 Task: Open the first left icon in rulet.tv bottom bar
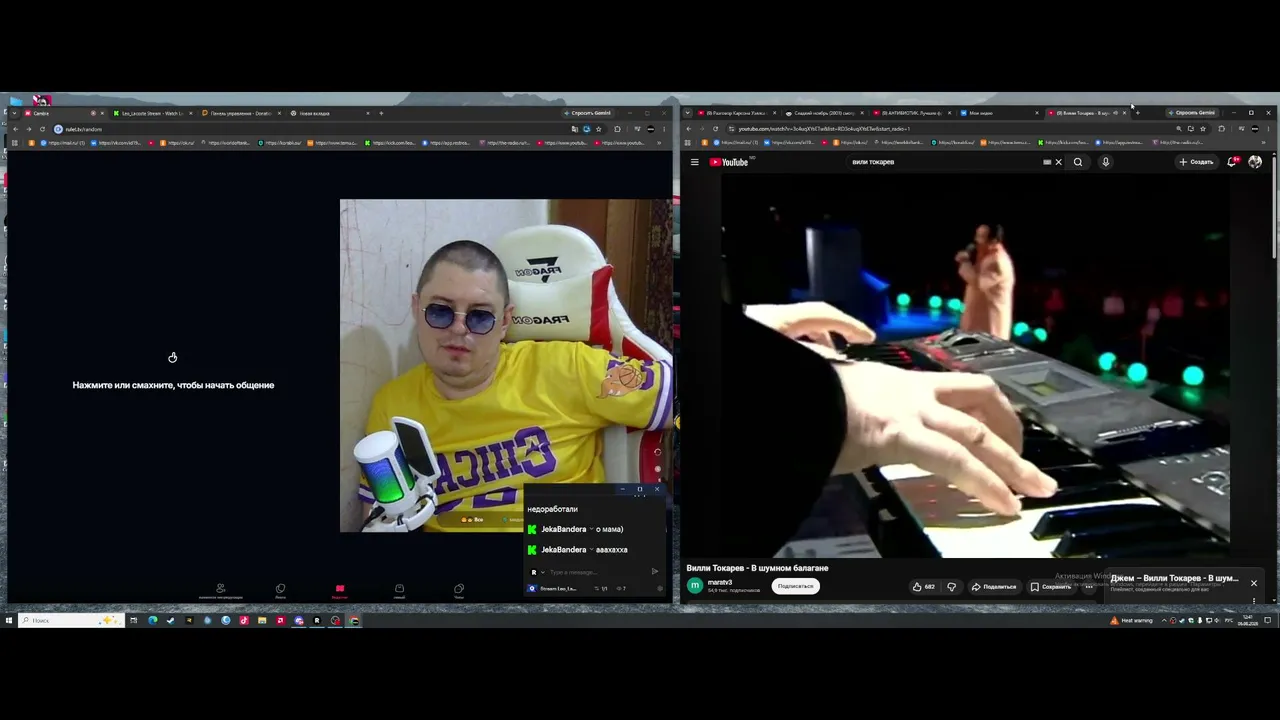pyautogui.click(x=221, y=590)
